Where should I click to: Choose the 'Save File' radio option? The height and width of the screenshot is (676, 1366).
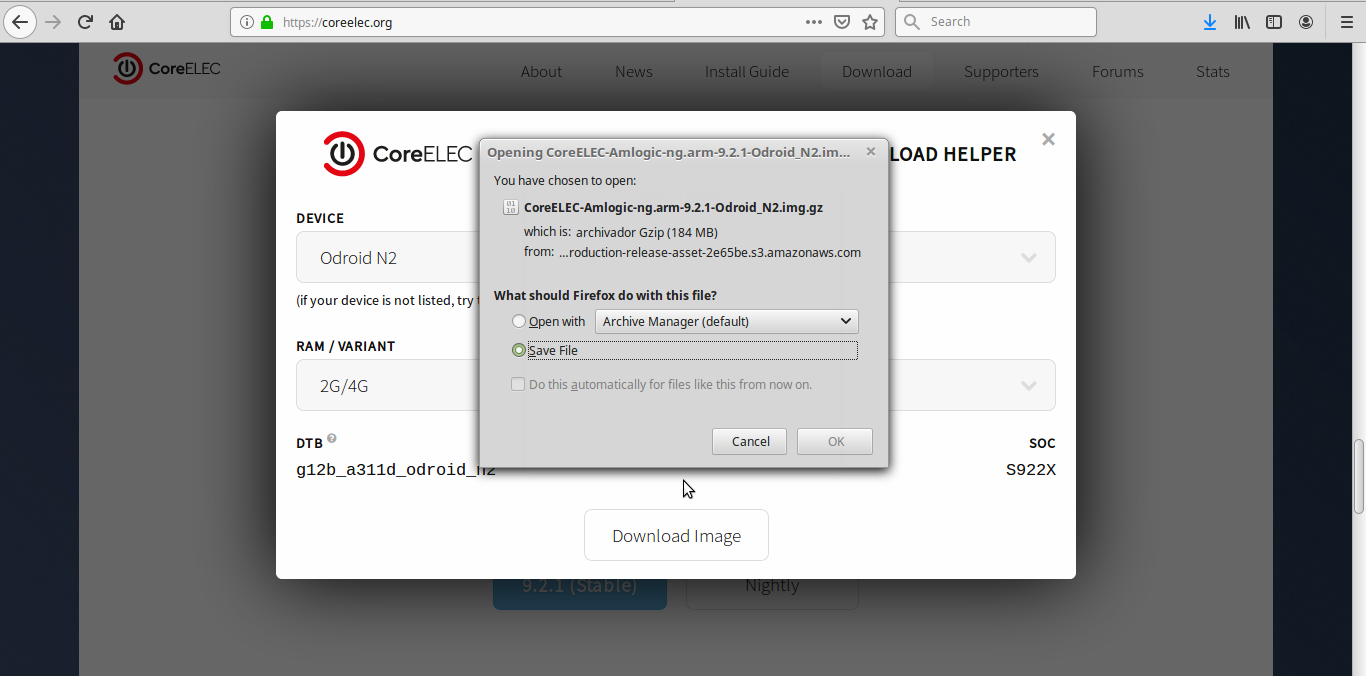coord(519,351)
